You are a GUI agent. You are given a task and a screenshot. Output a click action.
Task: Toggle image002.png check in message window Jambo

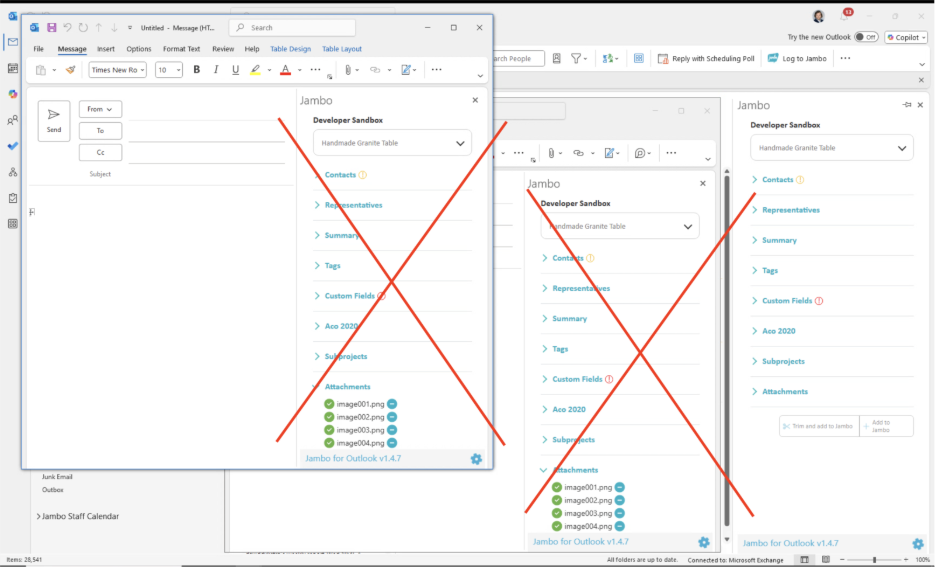point(329,417)
